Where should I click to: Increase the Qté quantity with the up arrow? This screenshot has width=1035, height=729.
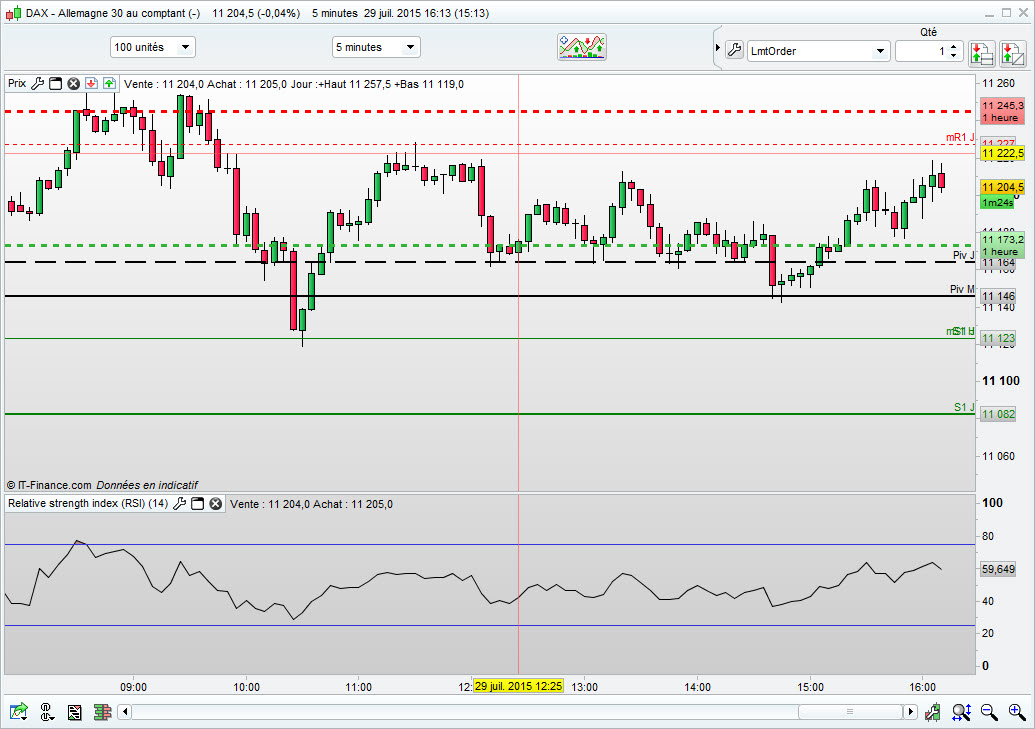point(953,47)
